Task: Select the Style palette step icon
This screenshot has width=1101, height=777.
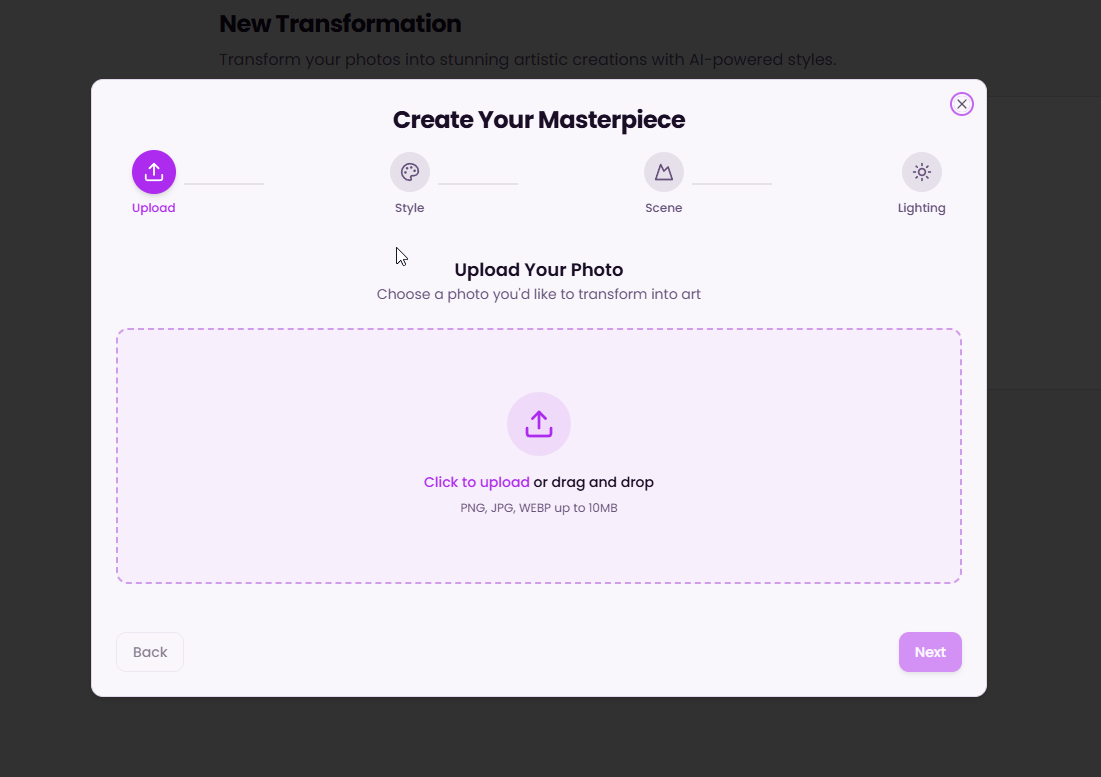Action: pos(409,172)
